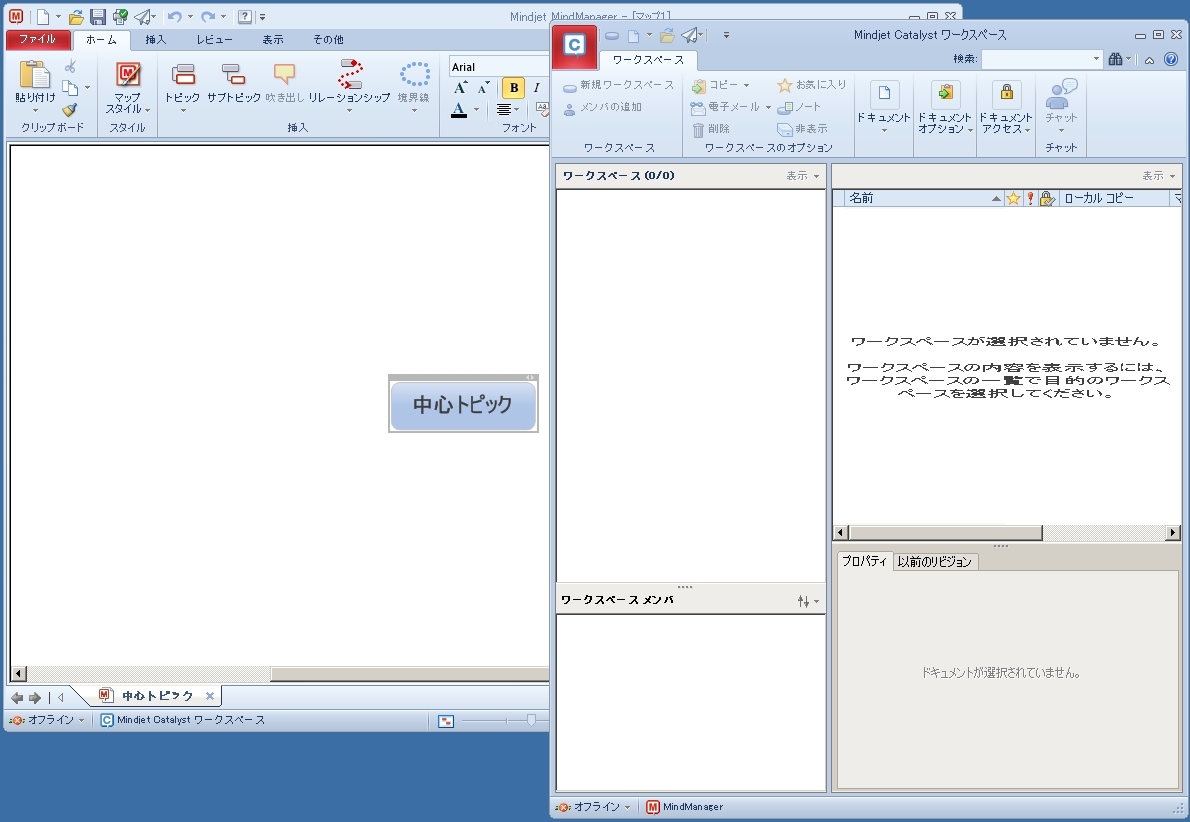The image size is (1190, 822).
Task: Open the Paste (貼り付け) dropdown arrow
Action: click(35, 111)
